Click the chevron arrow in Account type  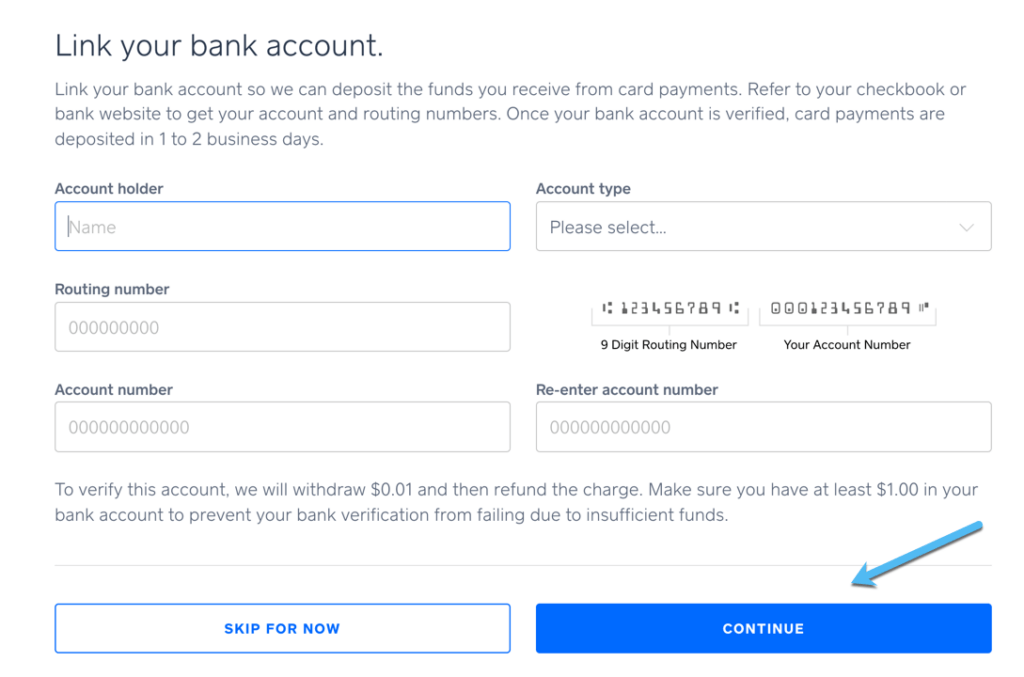pyautogui.click(x=966, y=227)
